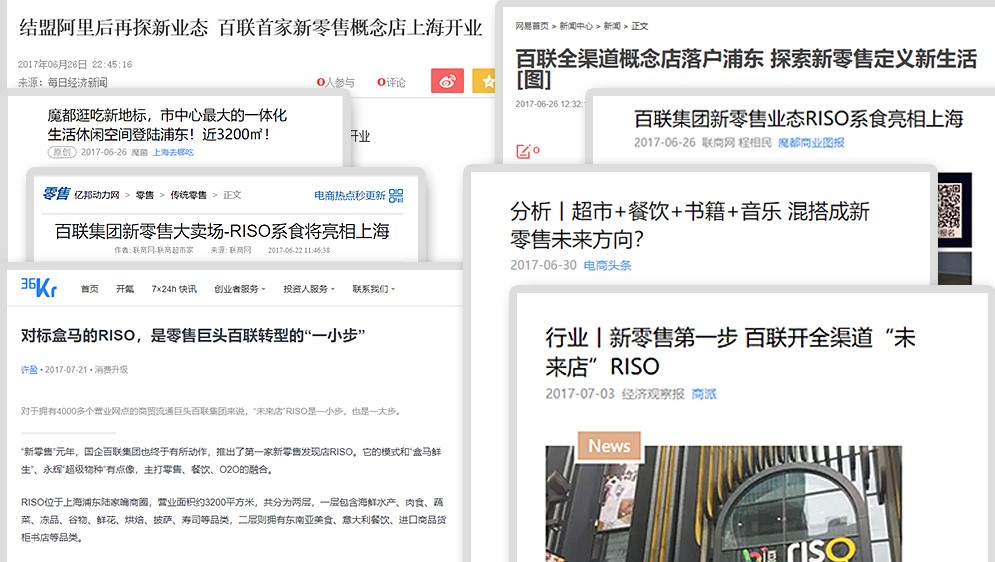995x562 pixels.
Task: Click the red Weibo share icon
Action: (447, 81)
